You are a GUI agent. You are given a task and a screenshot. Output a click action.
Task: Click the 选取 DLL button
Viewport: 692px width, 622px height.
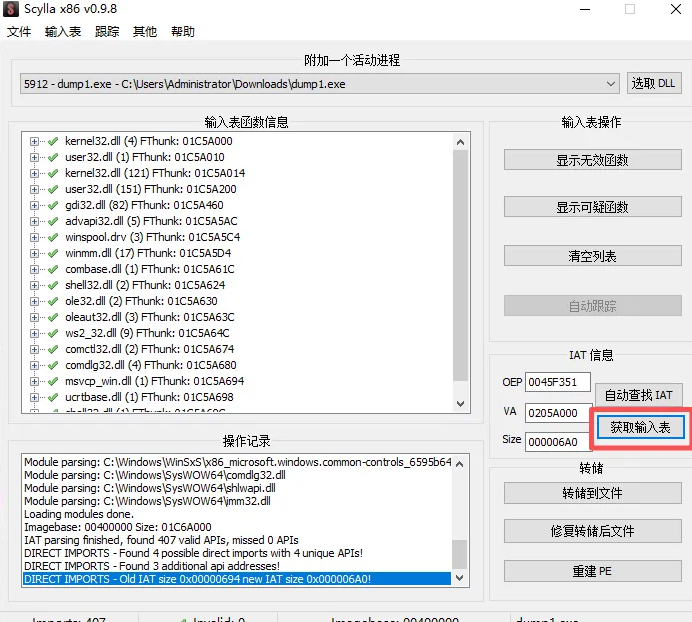(654, 83)
